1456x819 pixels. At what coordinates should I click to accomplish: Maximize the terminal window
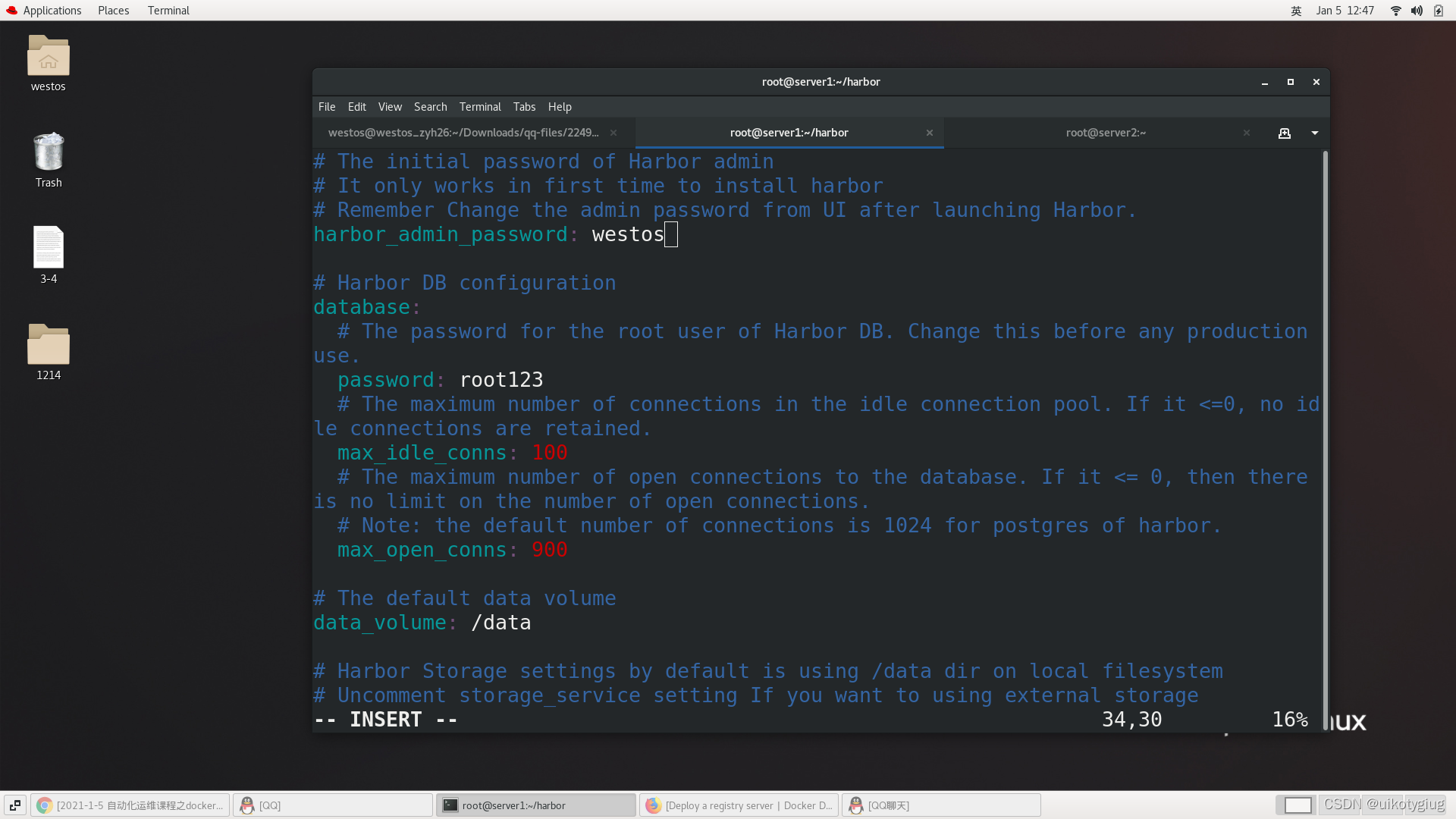click(x=1291, y=82)
